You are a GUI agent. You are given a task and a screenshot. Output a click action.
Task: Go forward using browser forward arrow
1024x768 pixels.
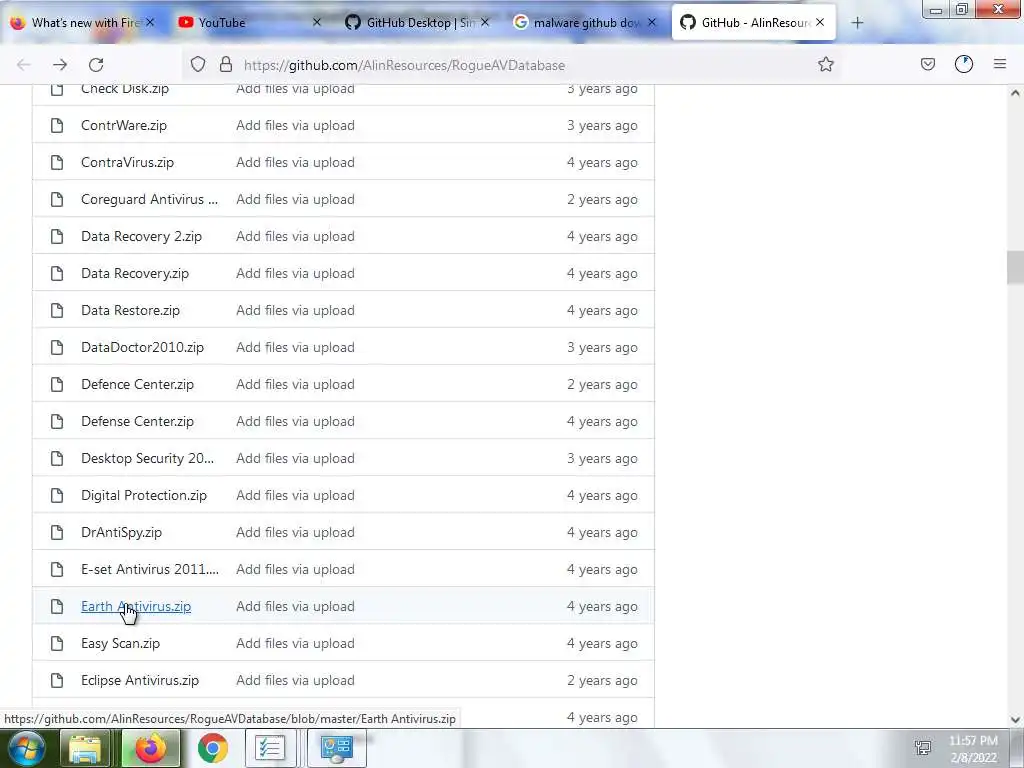point(60,65)
